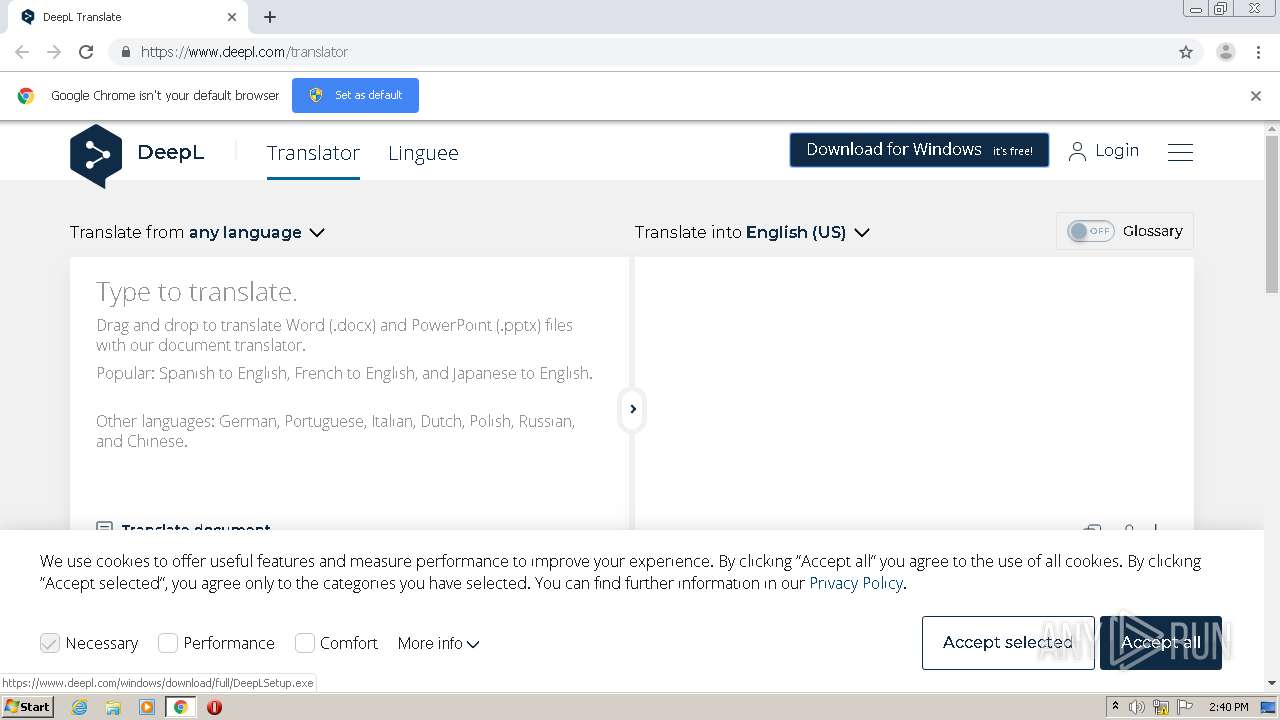Click the address bar URL field
The image size is (1280, 720).
tap(655, 52)
